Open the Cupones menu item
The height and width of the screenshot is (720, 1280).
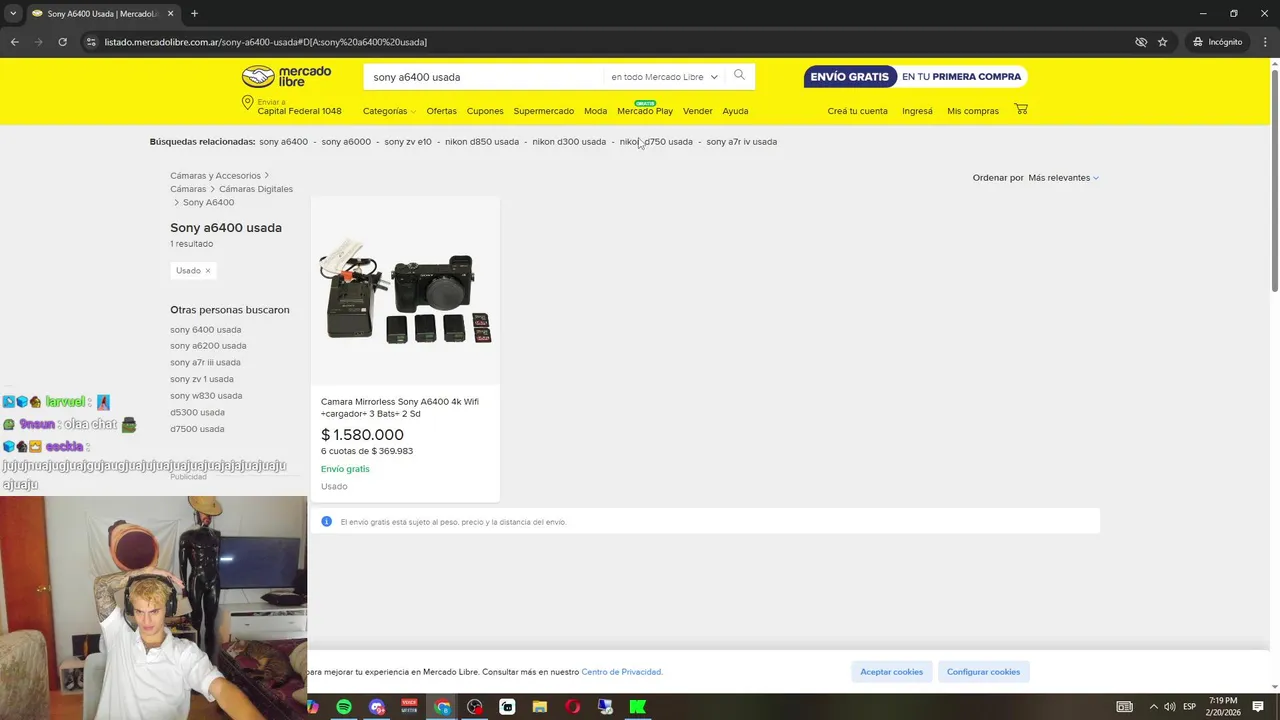[x=485, y=111]
